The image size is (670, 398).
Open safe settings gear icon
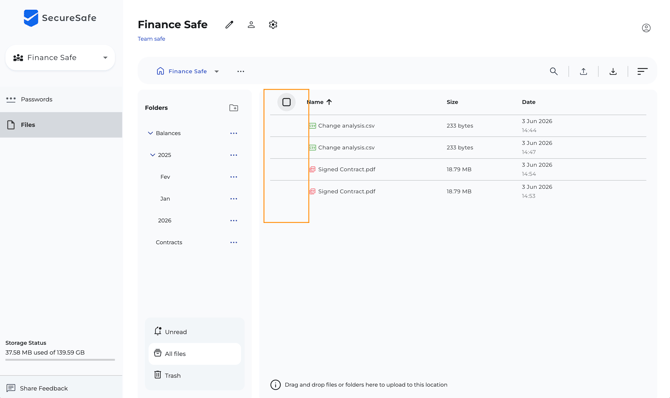pos(273,25)
